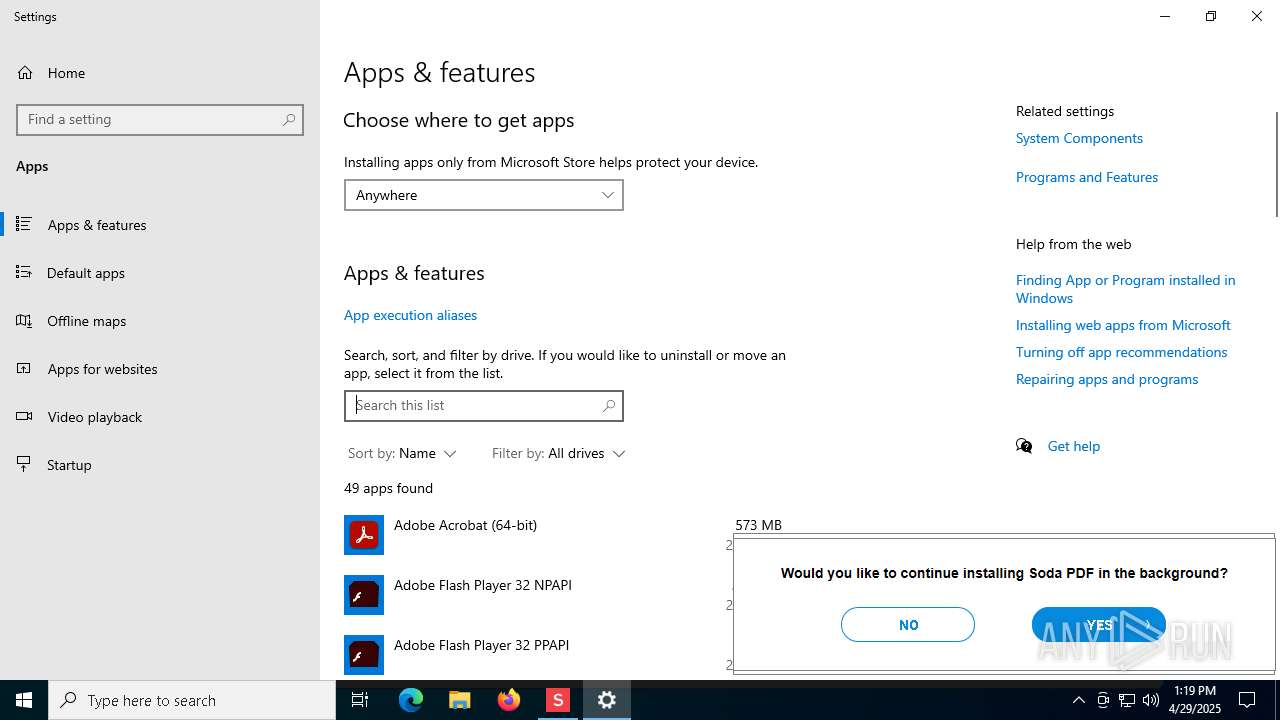The width and height of the screenshot is (1280, 720).
Task: Open Turning off app recommendations link
Action: [1121, 352]
